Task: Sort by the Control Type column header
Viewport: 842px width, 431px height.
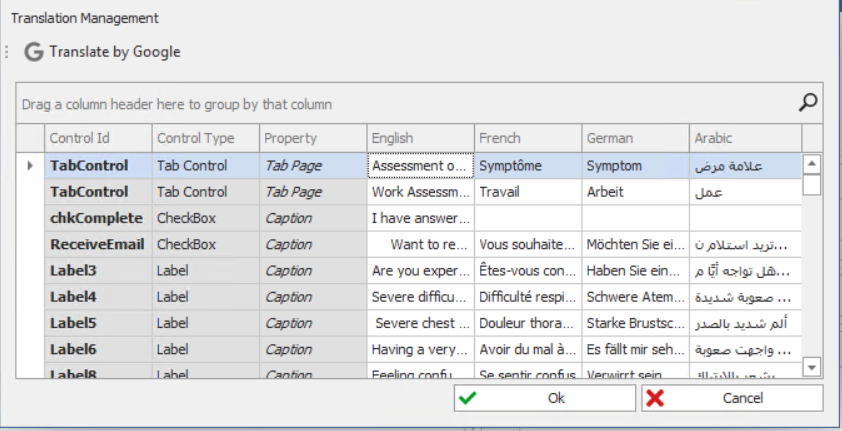Action: click(205, 138)
